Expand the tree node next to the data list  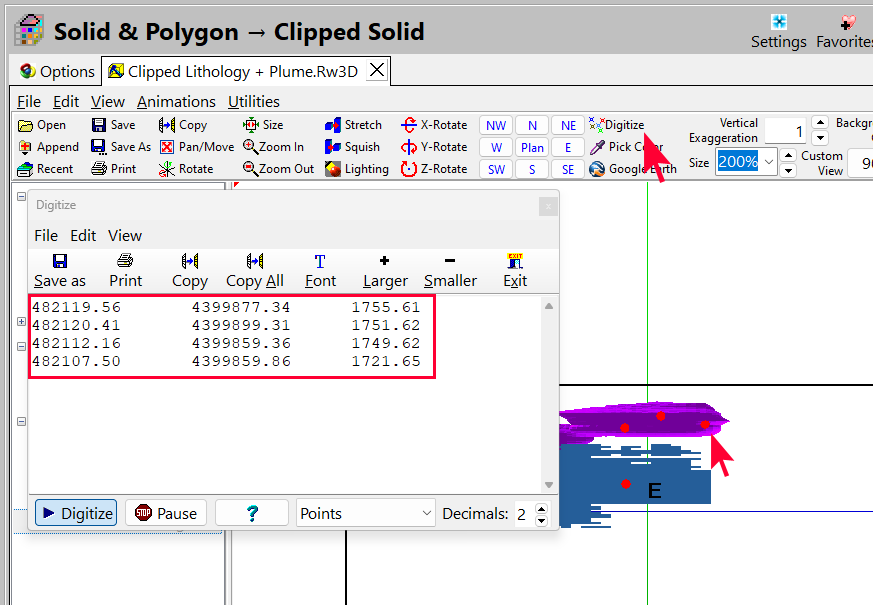[x=22, y=322]
